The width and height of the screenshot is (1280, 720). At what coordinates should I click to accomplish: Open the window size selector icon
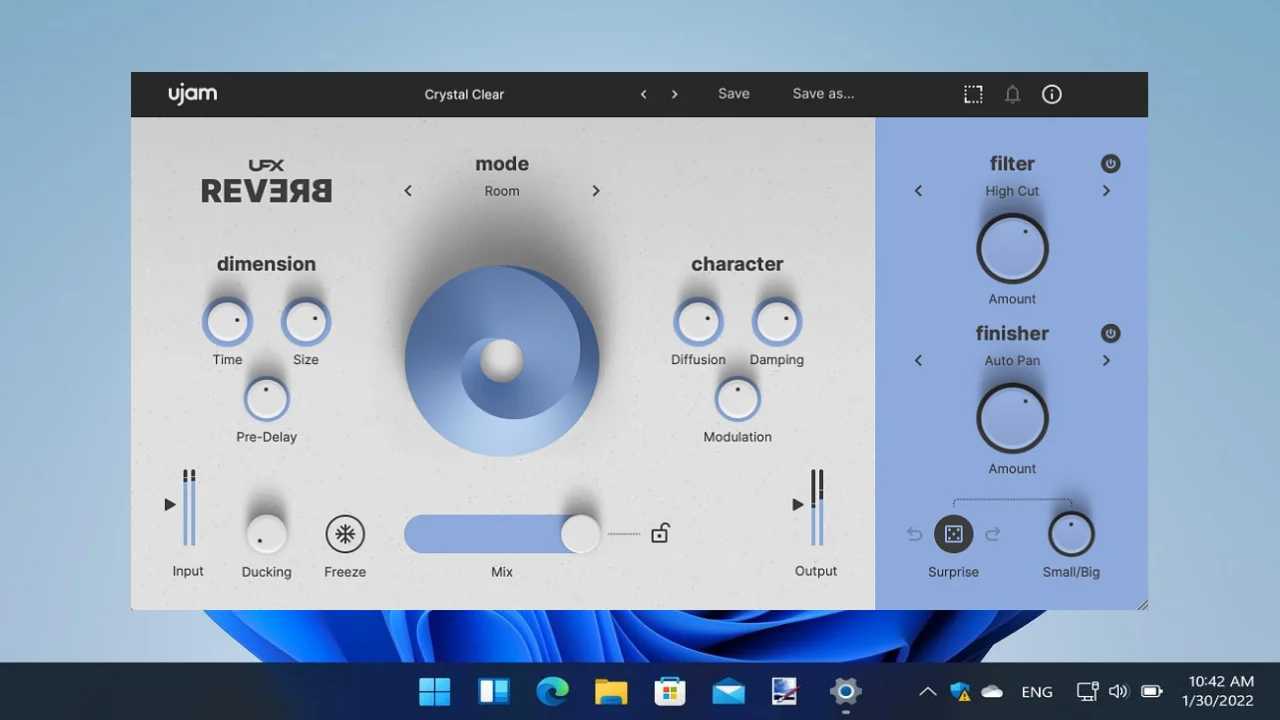tap(973, 94)
